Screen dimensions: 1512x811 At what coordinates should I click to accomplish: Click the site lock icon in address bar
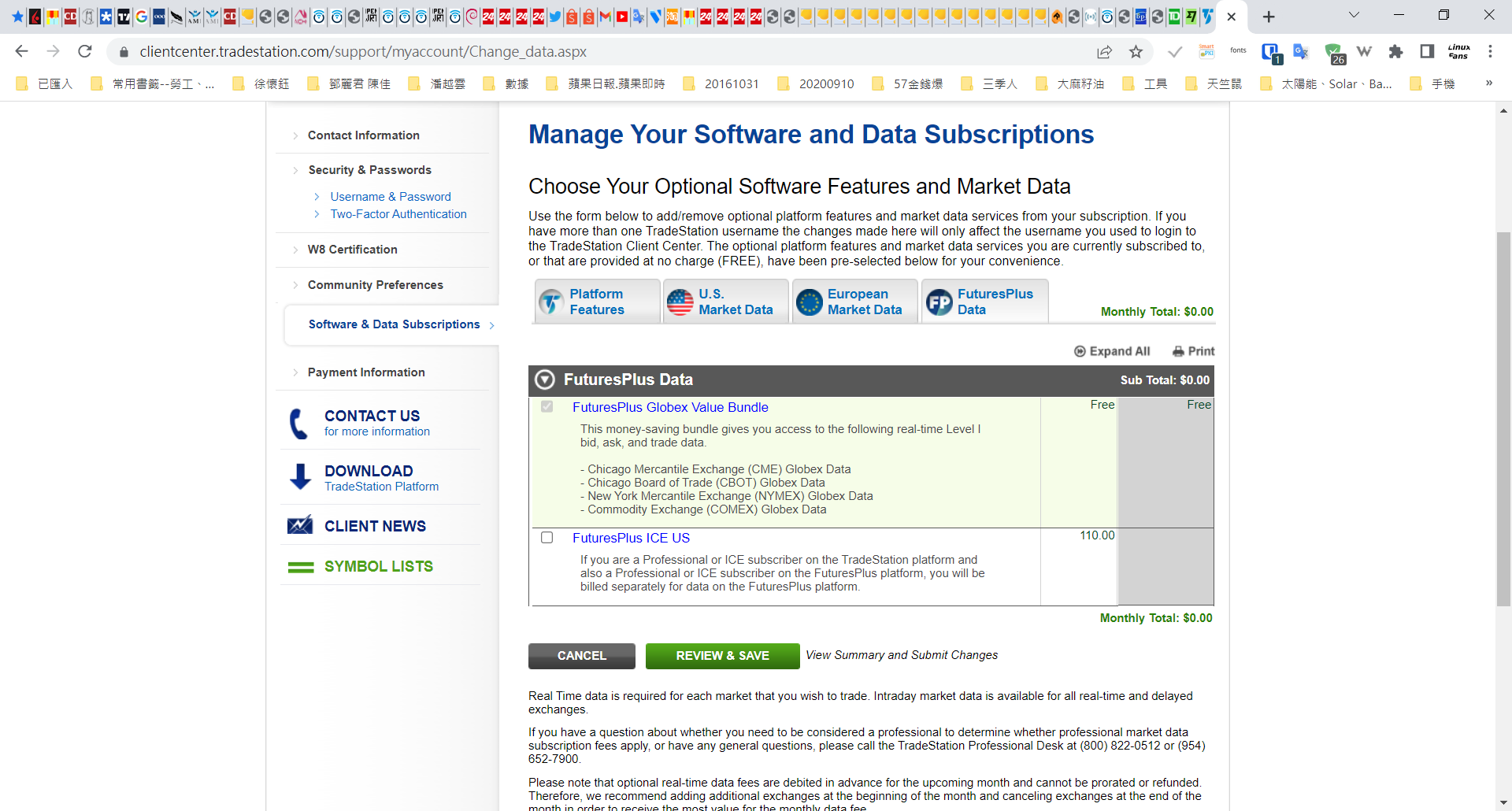(x=124, y=52)
